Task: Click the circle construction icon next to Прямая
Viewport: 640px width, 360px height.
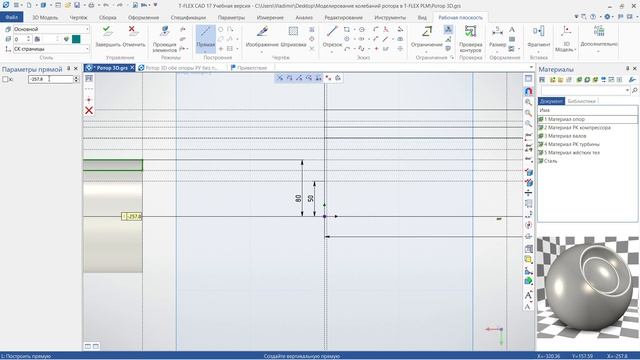Action: [x=220, y=29]
